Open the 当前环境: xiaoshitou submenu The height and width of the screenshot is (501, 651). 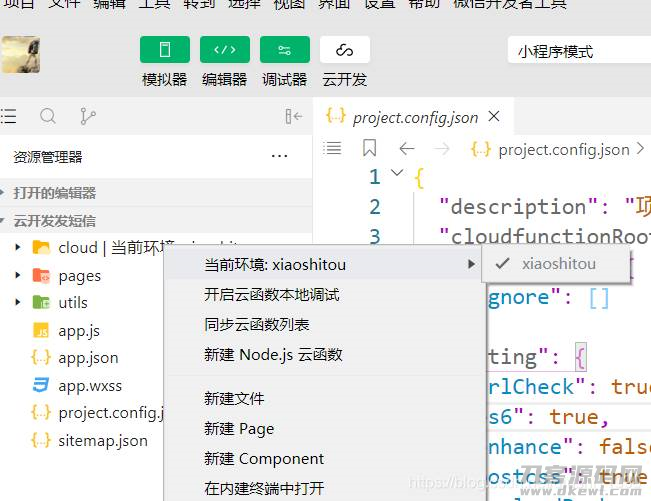click(323, 264)
